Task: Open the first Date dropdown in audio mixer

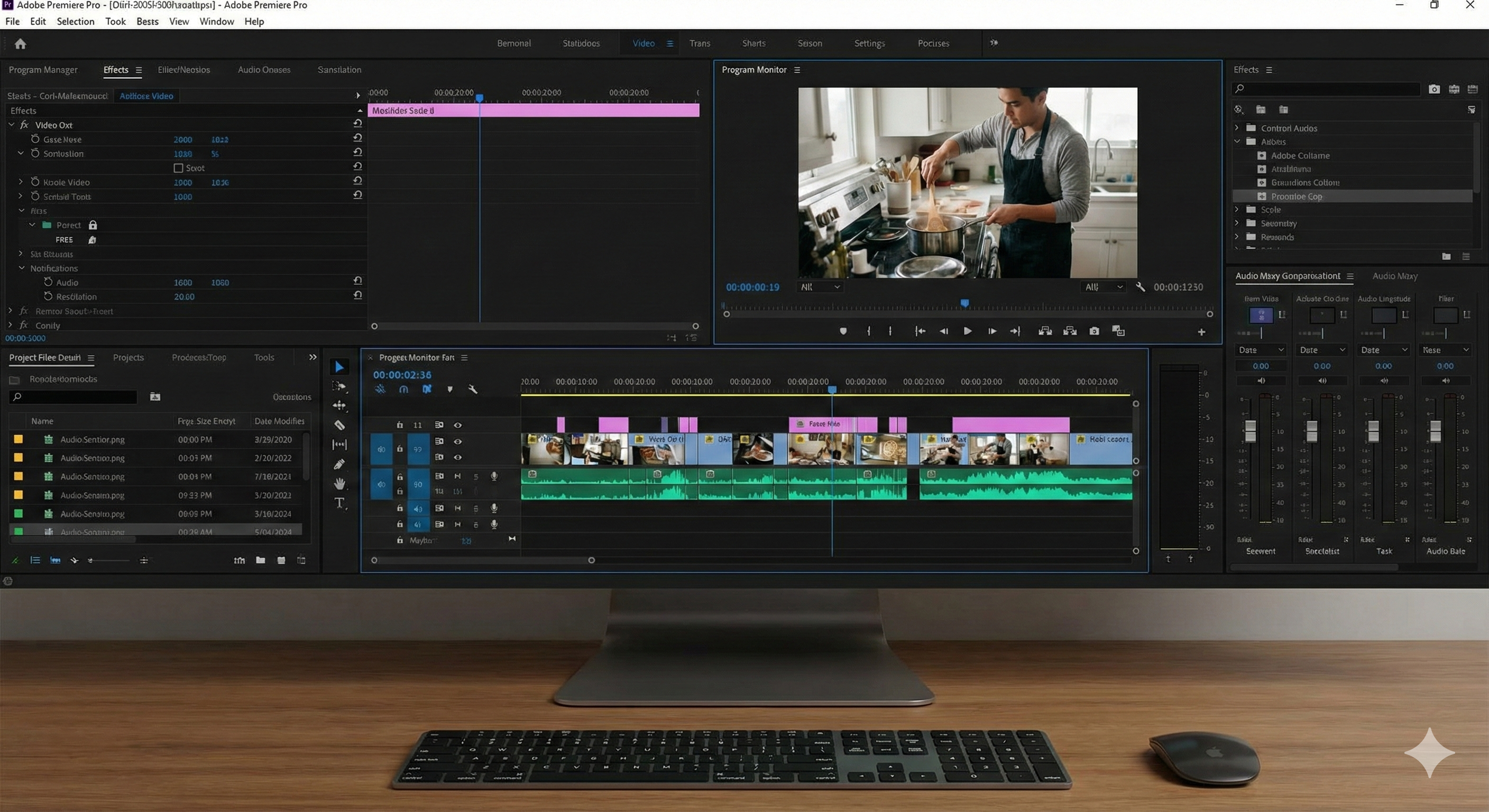Action: [1261, 350]
